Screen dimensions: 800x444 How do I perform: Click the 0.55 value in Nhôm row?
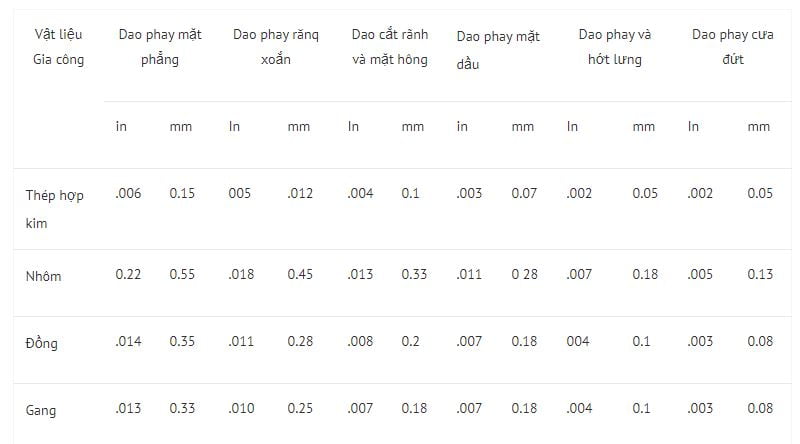181,274
